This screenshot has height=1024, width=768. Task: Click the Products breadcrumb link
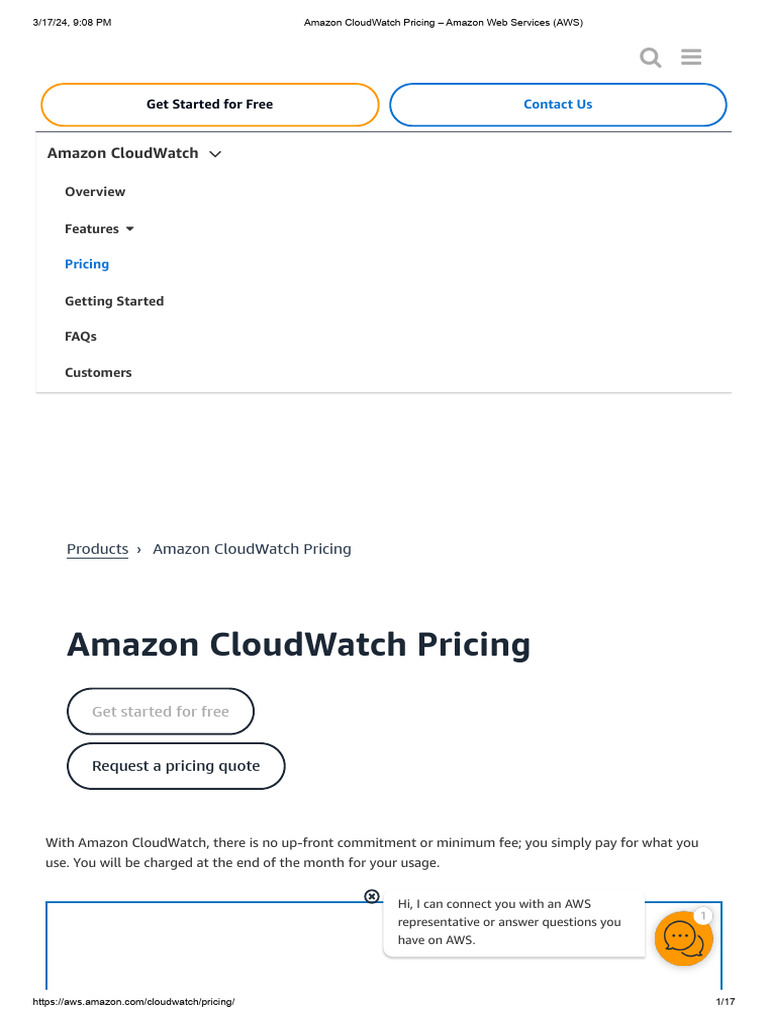[97, 549]
